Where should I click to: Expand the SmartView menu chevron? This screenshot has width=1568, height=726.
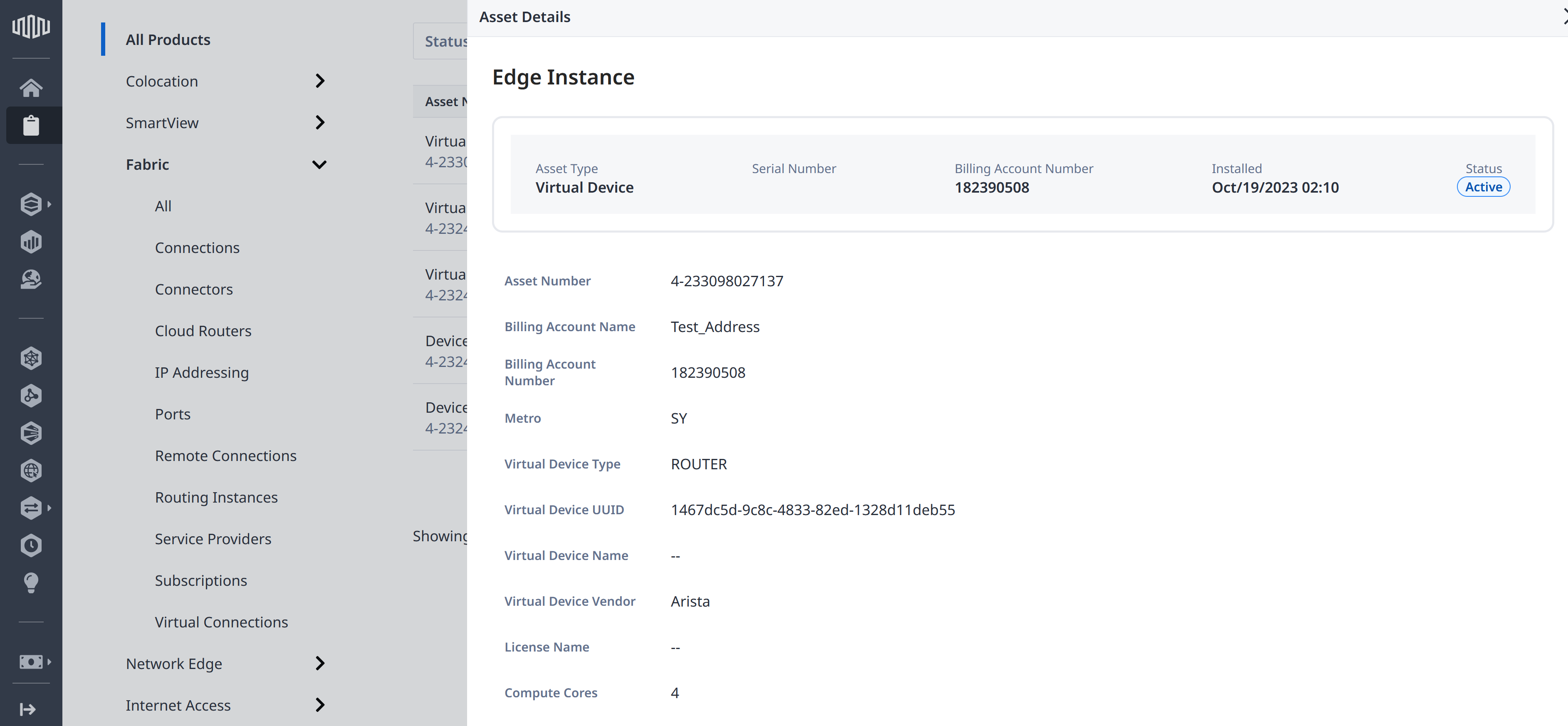click(319, 122)
